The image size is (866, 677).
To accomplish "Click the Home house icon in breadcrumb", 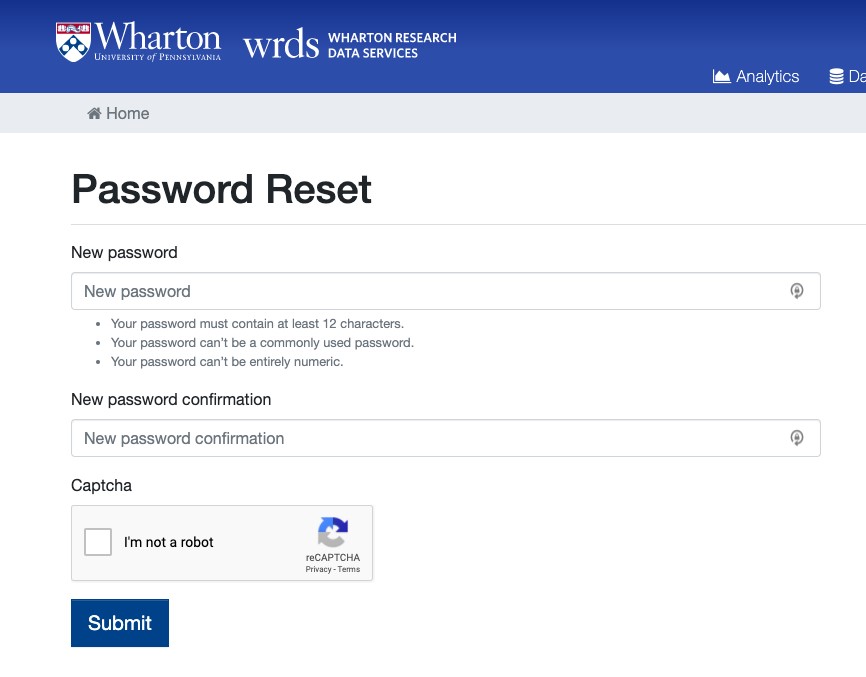I will (94, 114).
